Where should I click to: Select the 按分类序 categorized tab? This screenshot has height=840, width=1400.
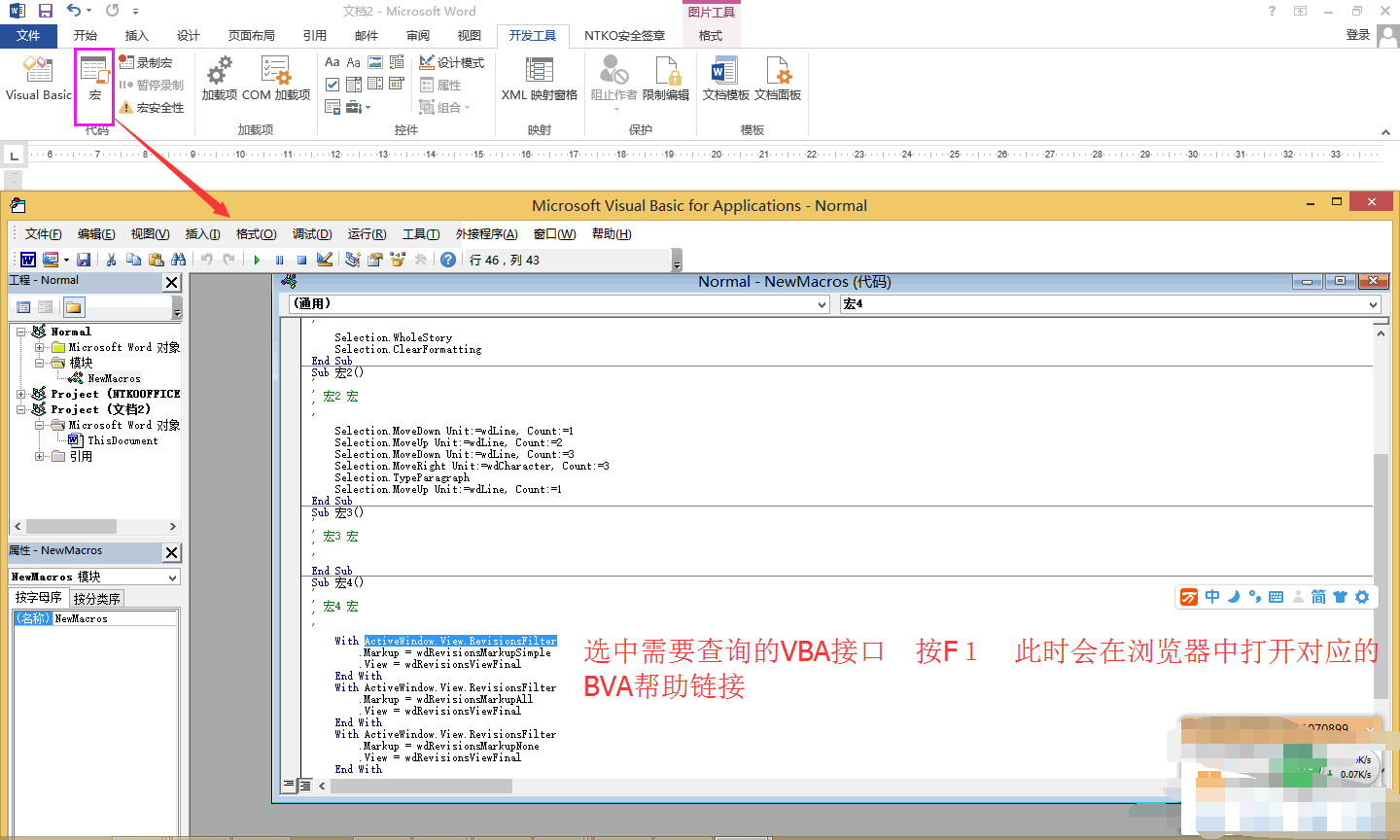97,599
